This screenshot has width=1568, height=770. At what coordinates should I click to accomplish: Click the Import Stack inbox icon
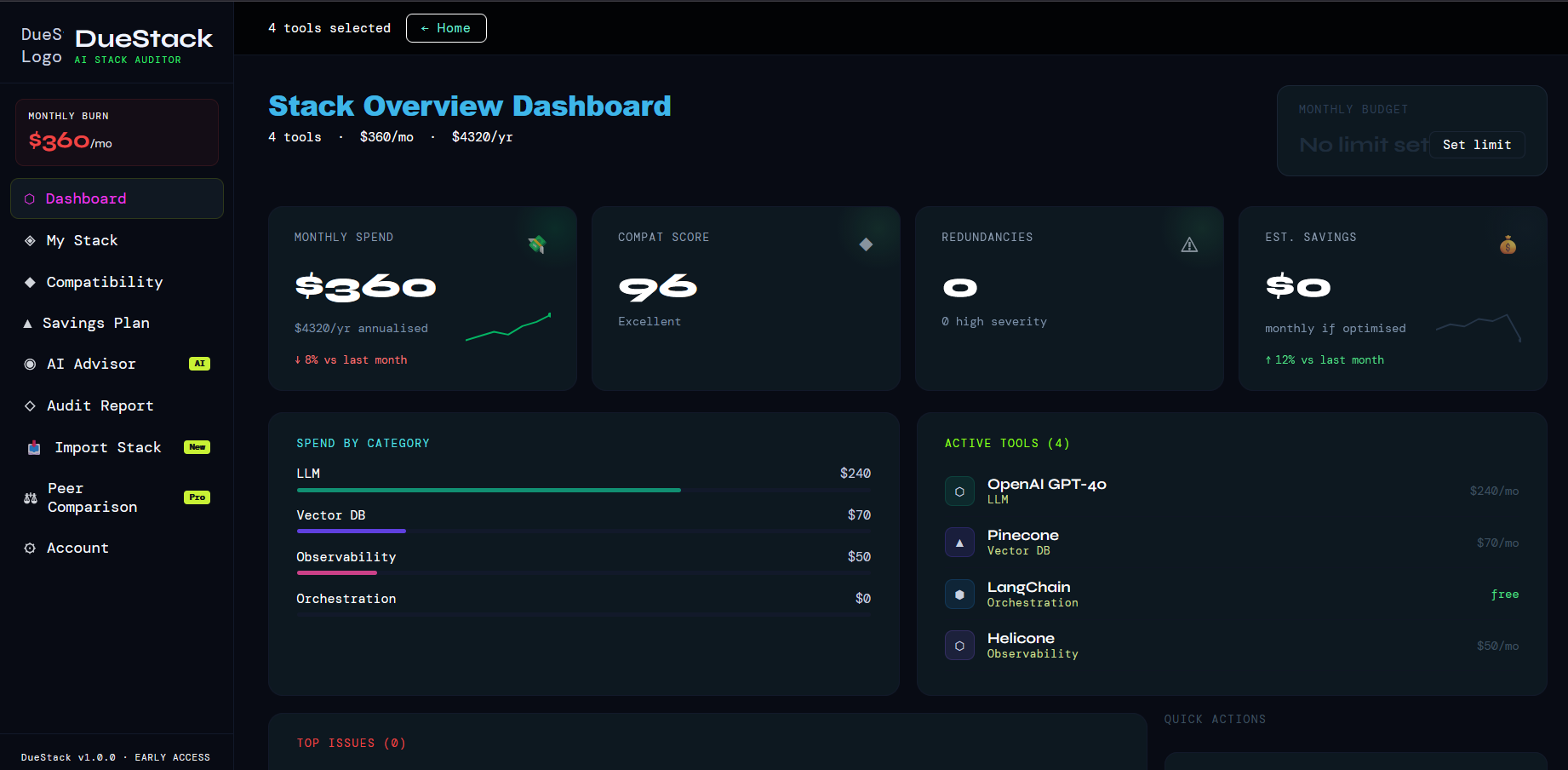point(34,448)
